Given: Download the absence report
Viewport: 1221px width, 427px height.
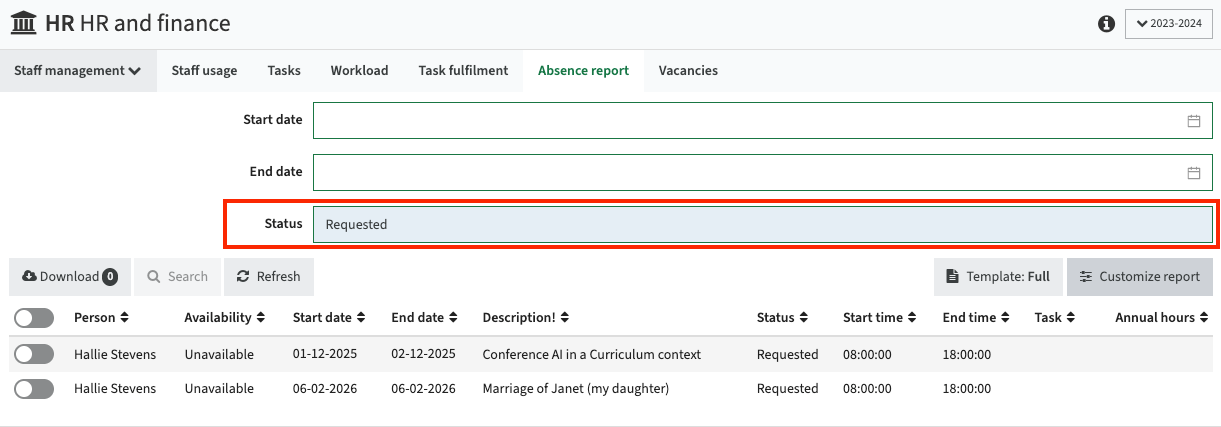Looking at the screenshot, I should point(69,277).
